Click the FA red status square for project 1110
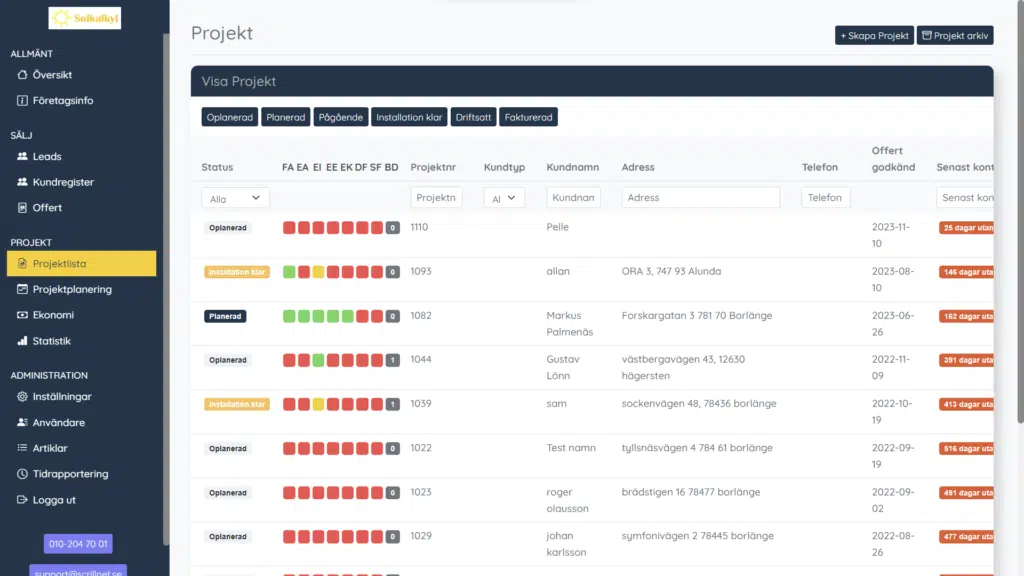This screenshot has height=576, width=1024. [x=289, y=228]
